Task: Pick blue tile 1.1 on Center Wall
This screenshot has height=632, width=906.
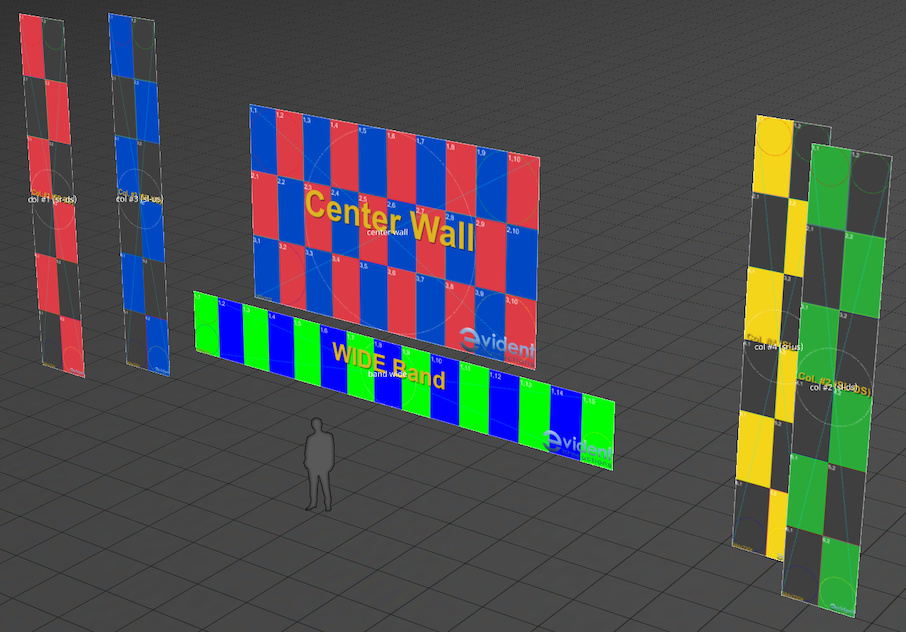Action: pyautogui.click(x=262, y=138)
